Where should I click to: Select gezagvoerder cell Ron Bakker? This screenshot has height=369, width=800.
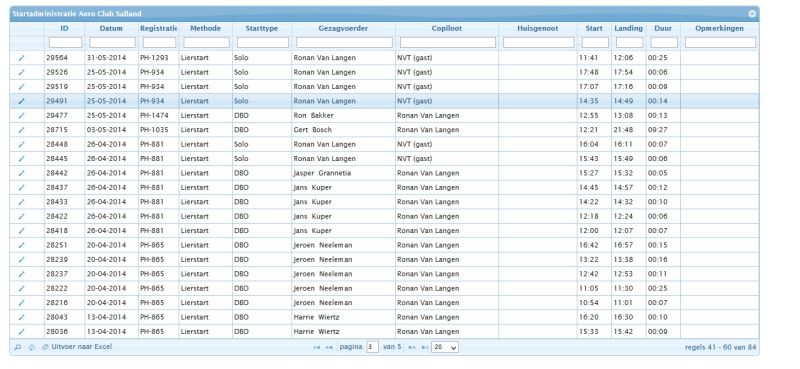(x=343, y=116)
